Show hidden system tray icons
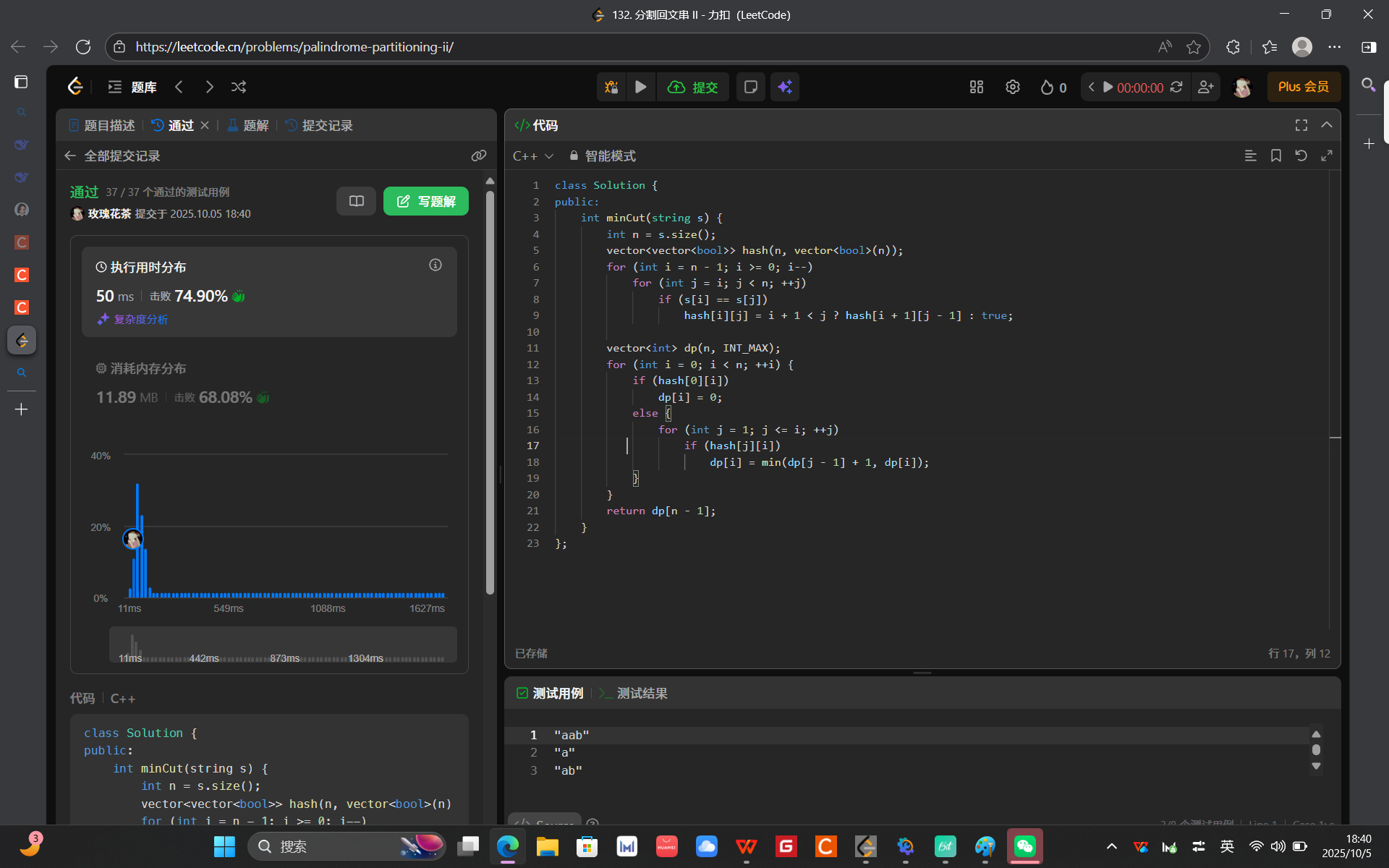This screenshot has width=1389, height=868. click(1111, 846)
